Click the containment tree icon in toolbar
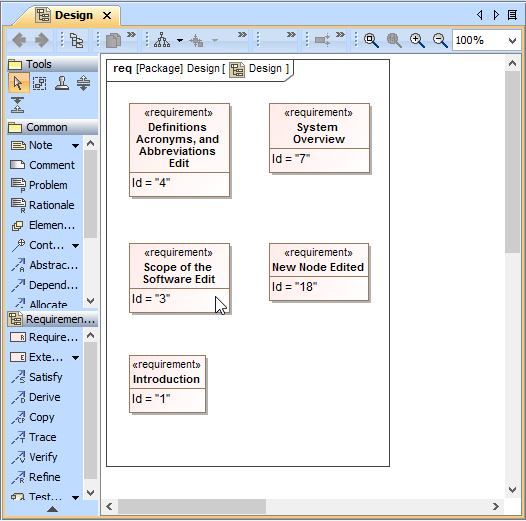This screenshot has height=521, width=526. [76, 41]
